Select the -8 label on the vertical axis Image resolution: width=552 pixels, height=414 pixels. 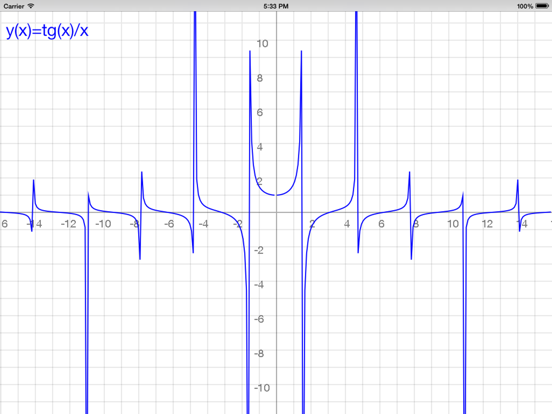coord(259,353)
